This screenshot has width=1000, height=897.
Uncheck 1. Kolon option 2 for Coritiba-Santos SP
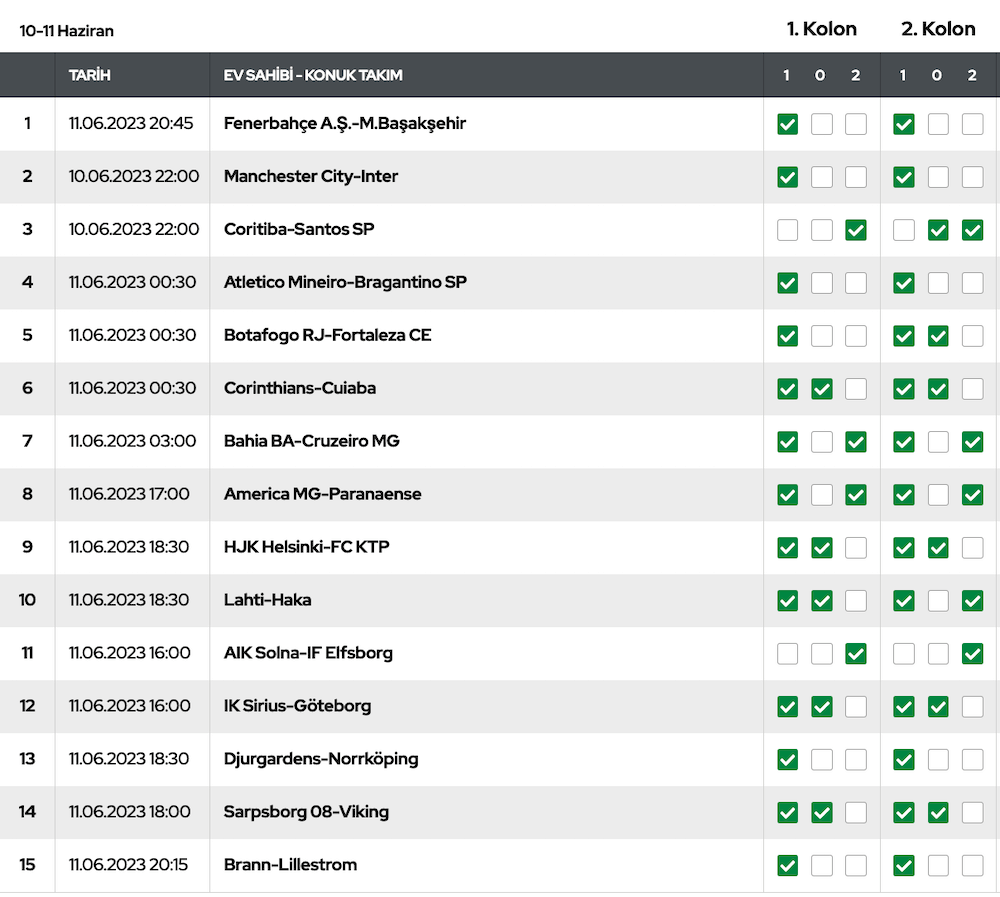pyautogui.click(x=856, y=230)
